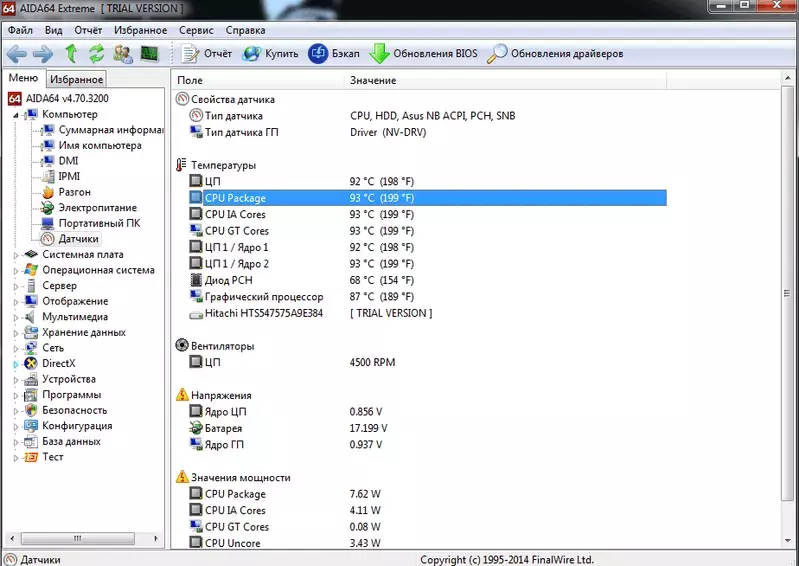Select the Графический процессор row

427,297
